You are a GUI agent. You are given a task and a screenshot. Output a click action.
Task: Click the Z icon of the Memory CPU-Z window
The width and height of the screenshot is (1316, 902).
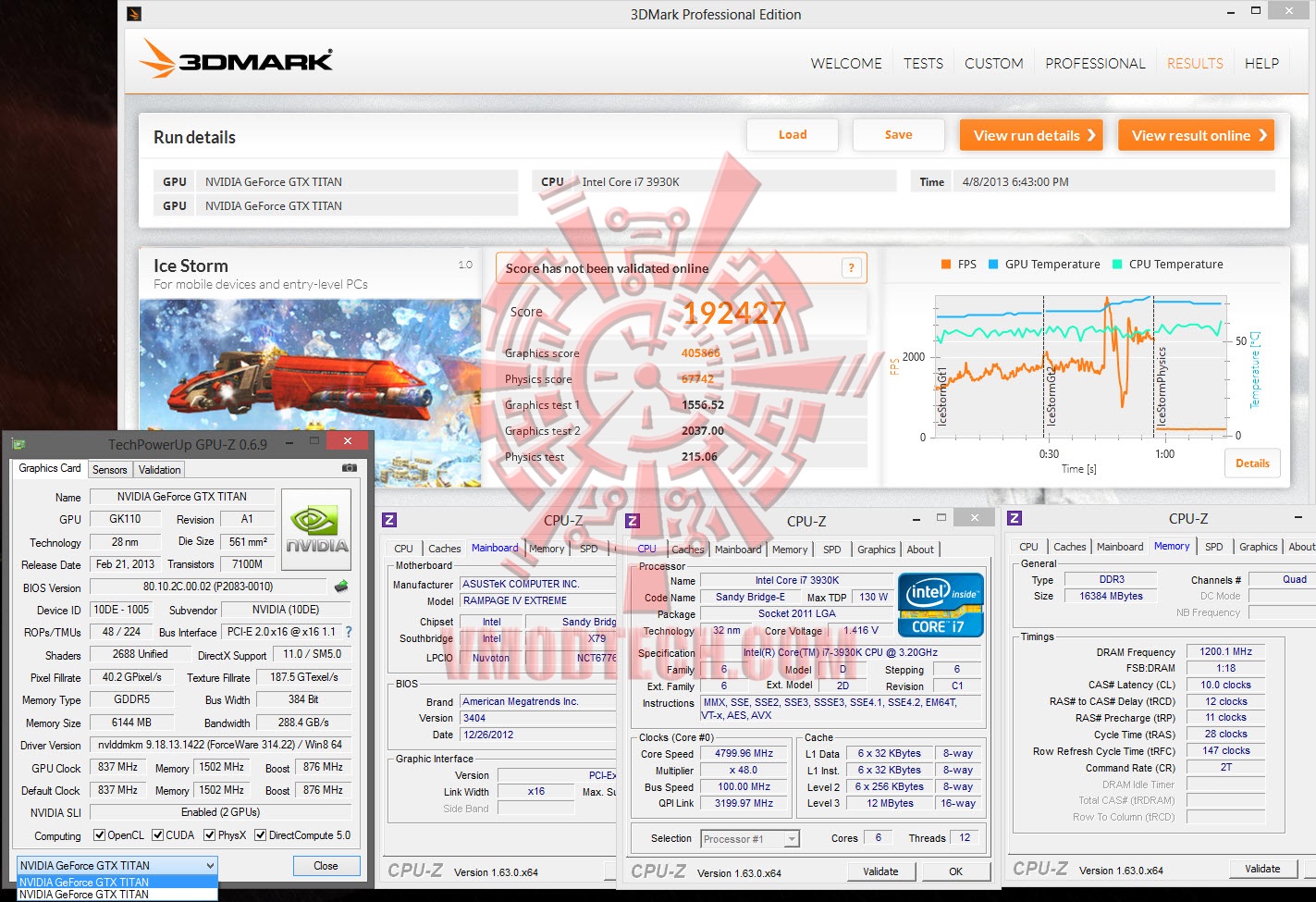click(x=1015, y=518)
